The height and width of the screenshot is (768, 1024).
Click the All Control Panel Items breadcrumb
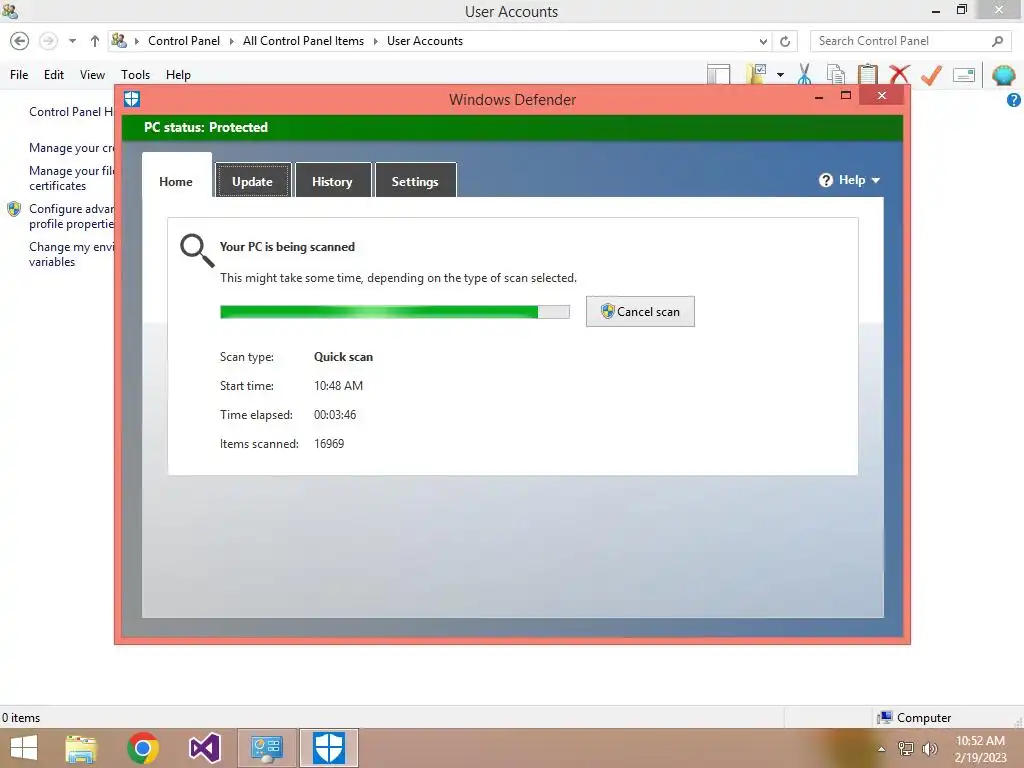[x=303, y=40]
